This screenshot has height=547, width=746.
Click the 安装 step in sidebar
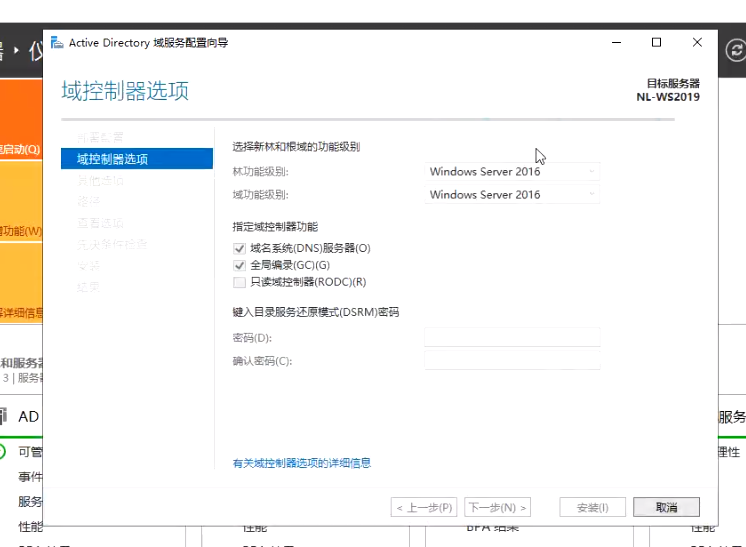point(88,266)
